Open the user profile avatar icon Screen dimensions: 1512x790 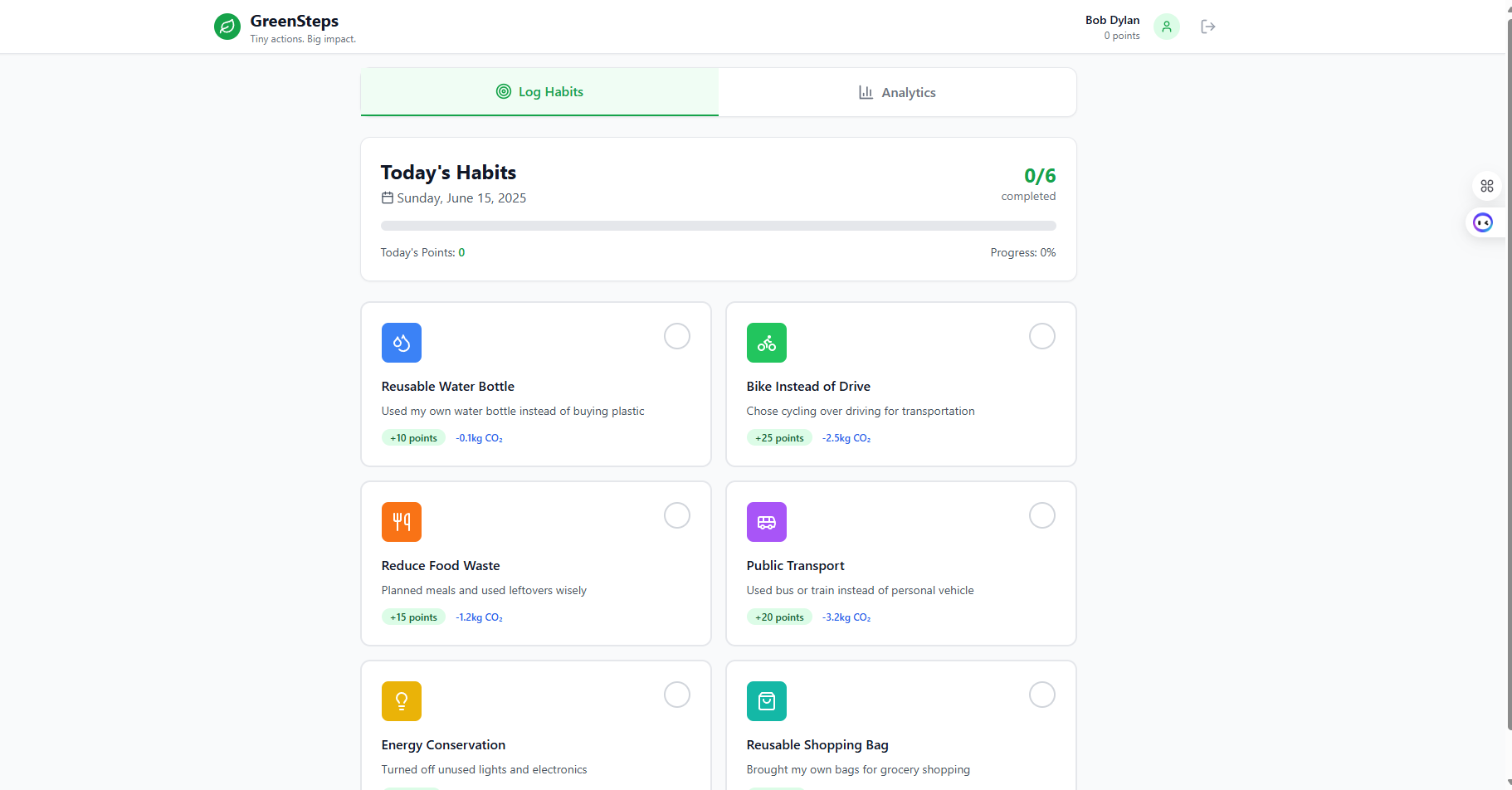click(x=1167, y=27)
